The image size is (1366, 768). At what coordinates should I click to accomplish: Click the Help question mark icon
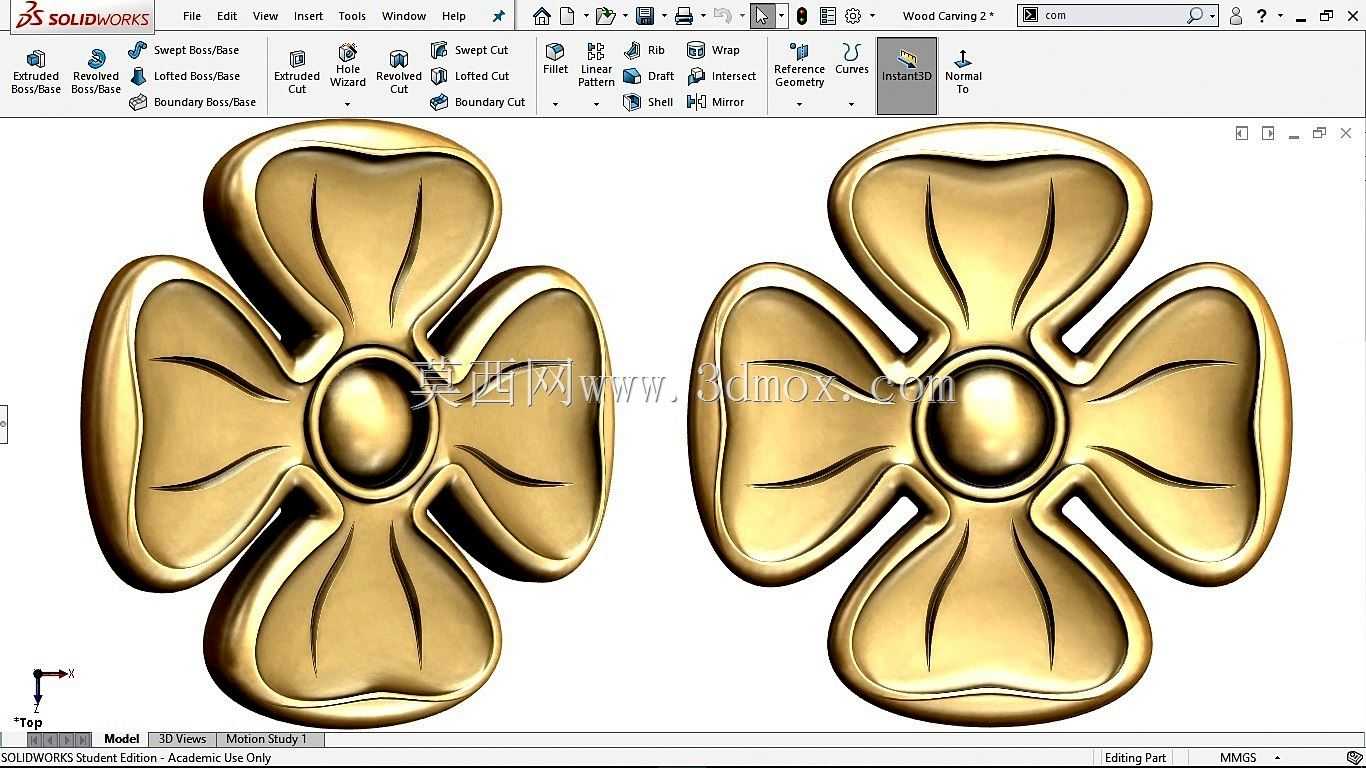tap(1262, 16)
